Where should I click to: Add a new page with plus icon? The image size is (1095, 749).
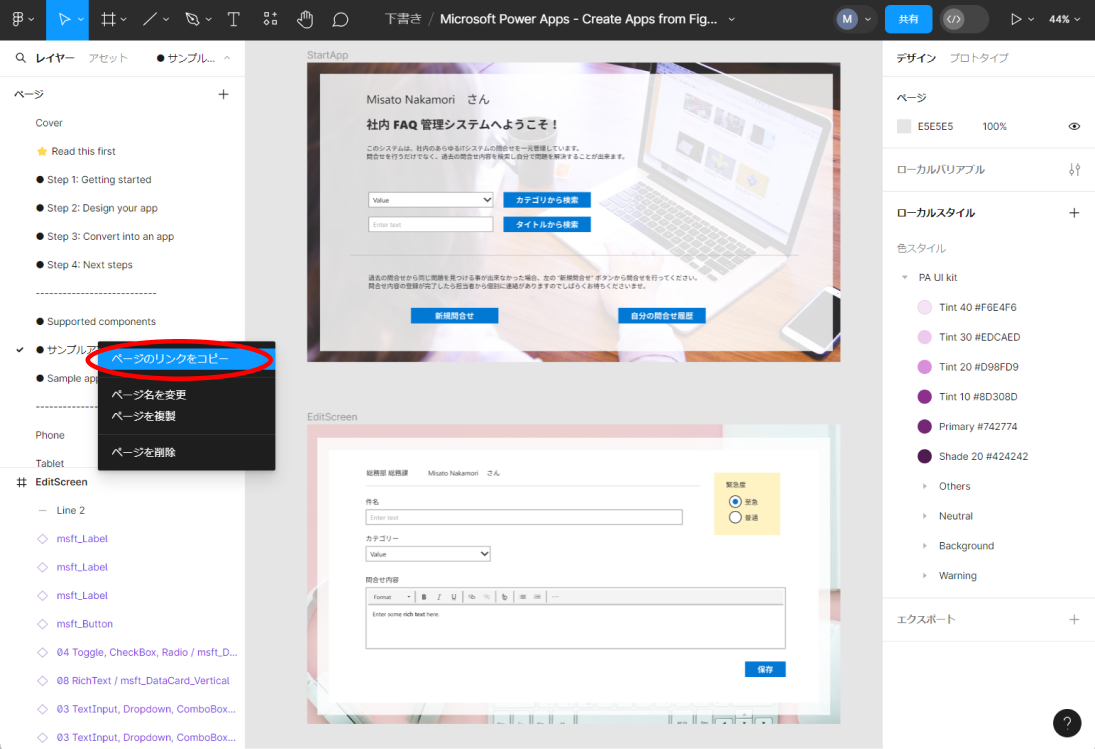coord(223,94)
